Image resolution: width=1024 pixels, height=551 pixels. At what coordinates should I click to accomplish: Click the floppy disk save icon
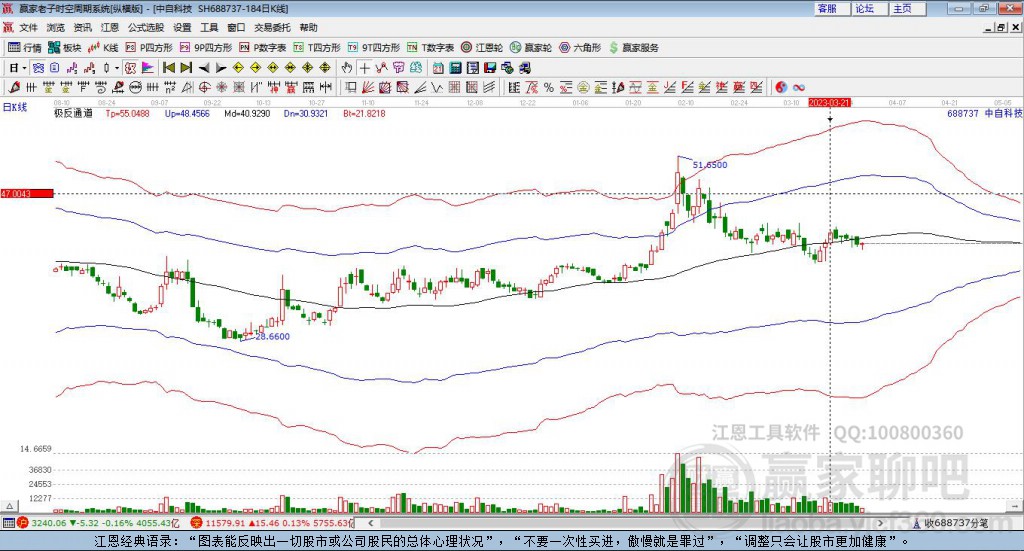click(x=490, y=68)
